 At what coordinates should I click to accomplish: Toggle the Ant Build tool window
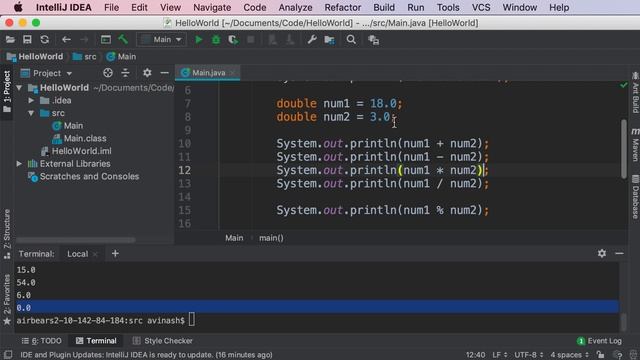point(635,93)
